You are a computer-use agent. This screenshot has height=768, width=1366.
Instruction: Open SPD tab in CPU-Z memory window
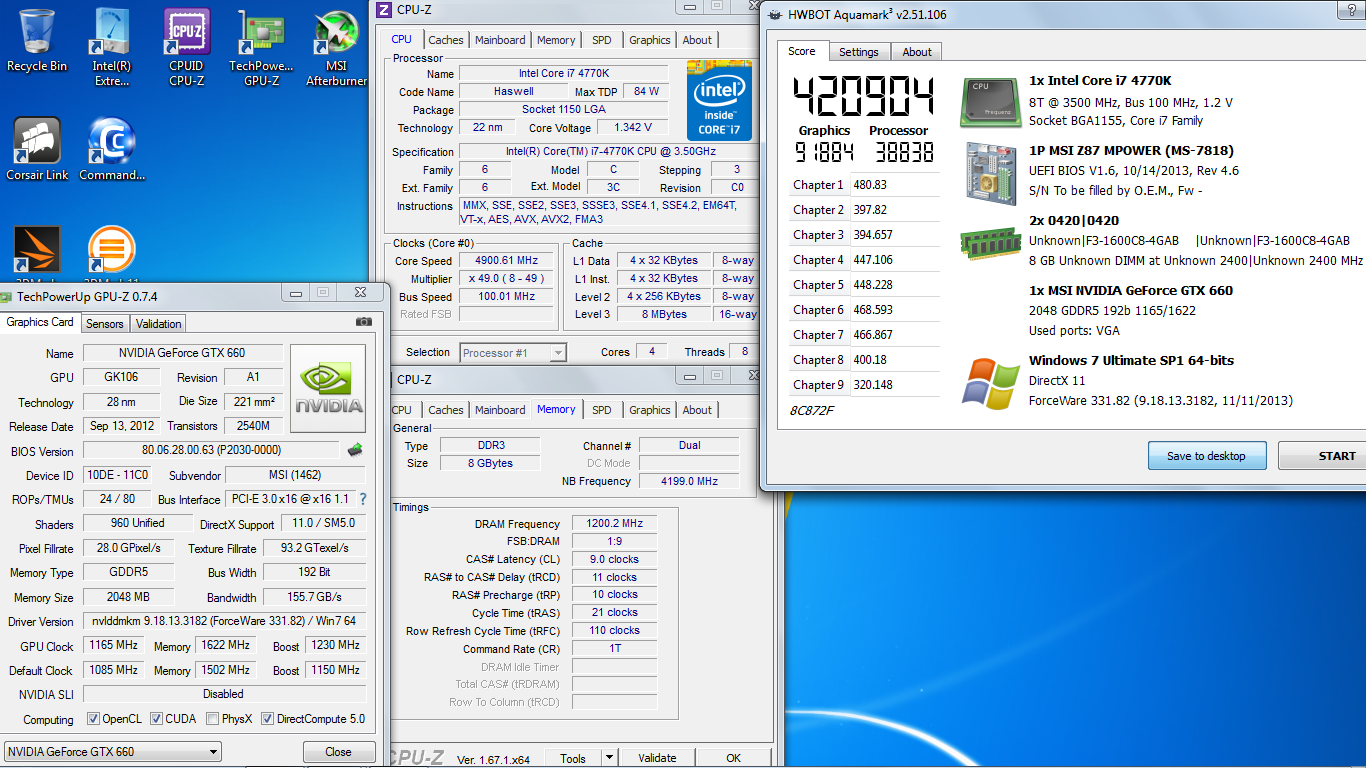pos(602,410)
